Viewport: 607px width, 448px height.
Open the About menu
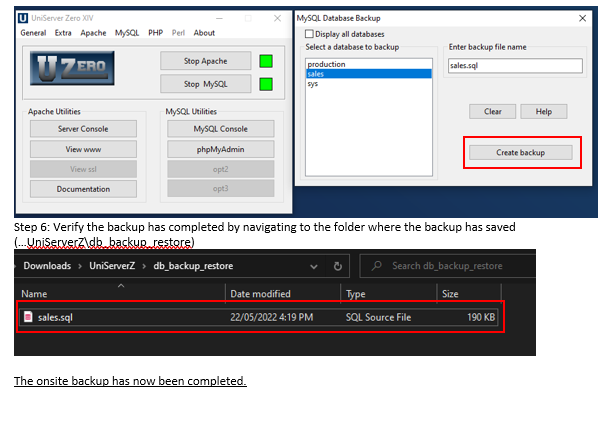pos(204,33)
